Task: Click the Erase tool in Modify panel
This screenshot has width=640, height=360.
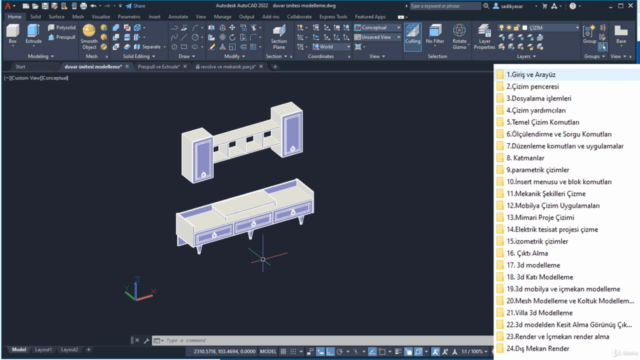Action: pos(211,47)
